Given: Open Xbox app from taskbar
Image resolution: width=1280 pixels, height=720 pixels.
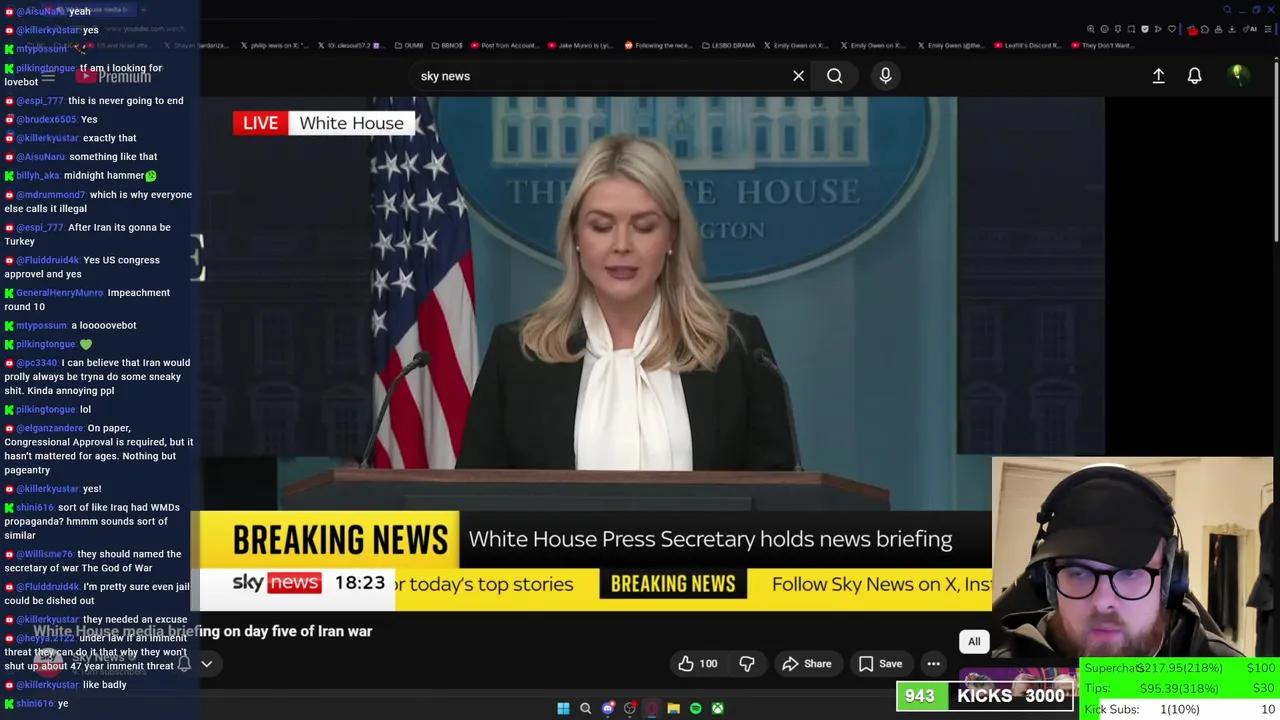Looking at the screenshot, I should [x=717, y=708].
